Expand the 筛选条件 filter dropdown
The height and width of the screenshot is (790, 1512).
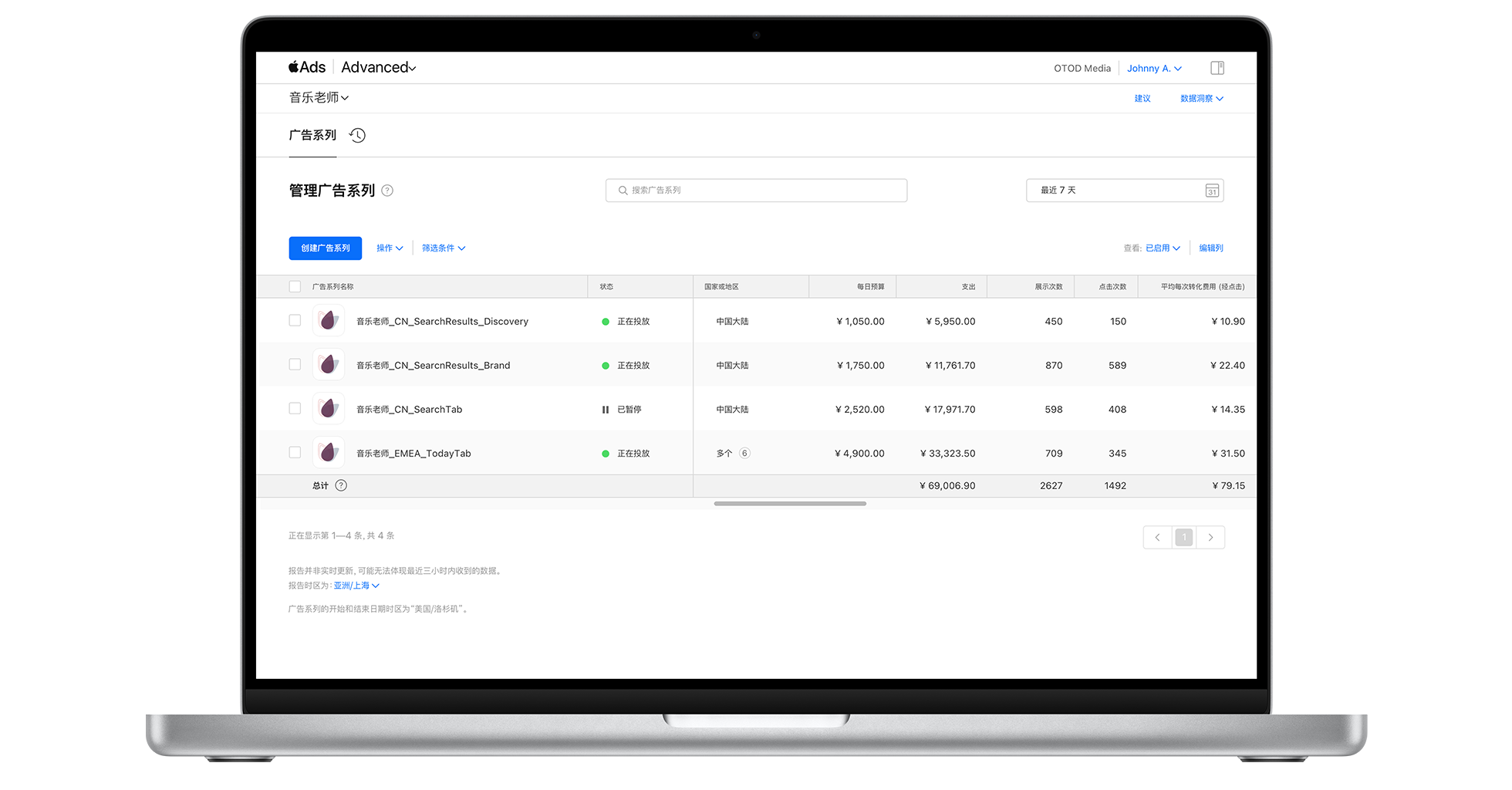coord(443,248)
